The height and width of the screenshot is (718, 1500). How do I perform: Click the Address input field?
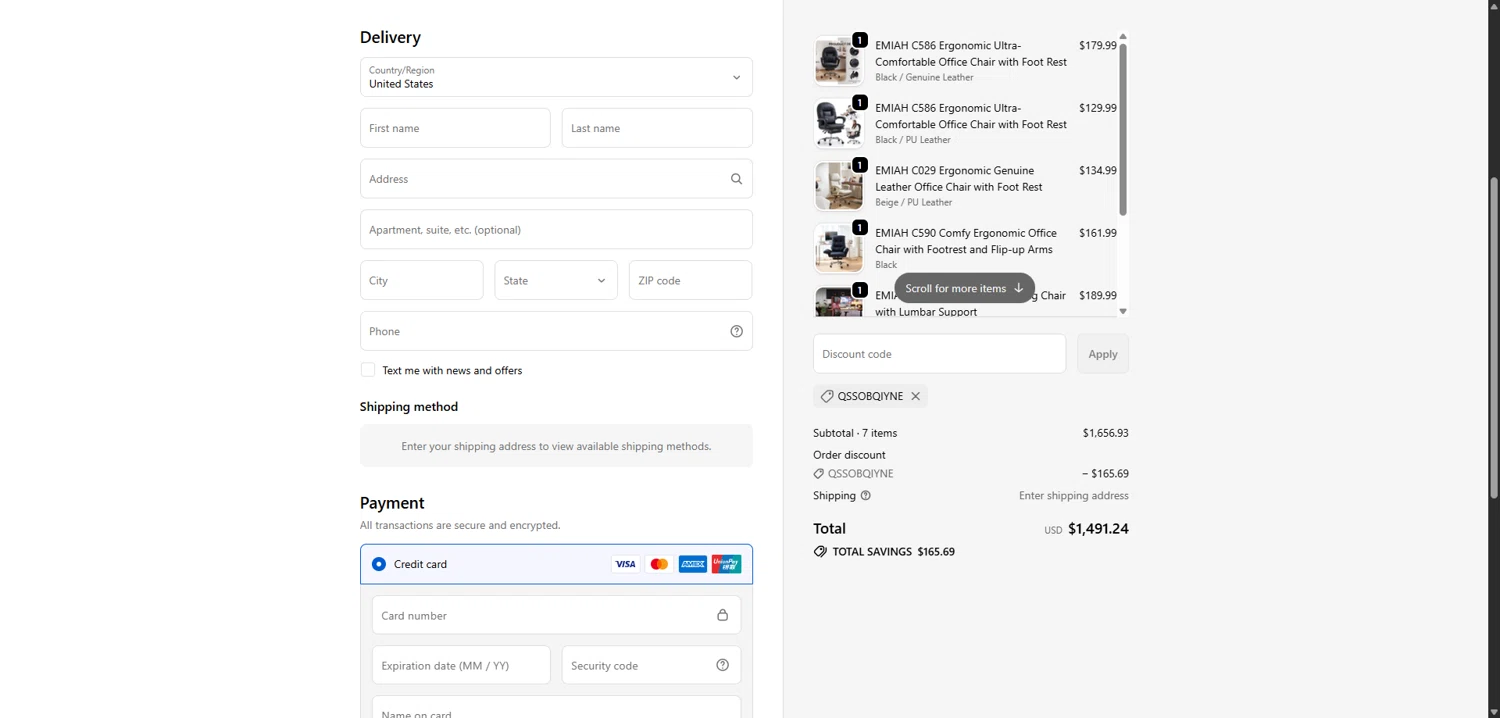coord(556,179)
